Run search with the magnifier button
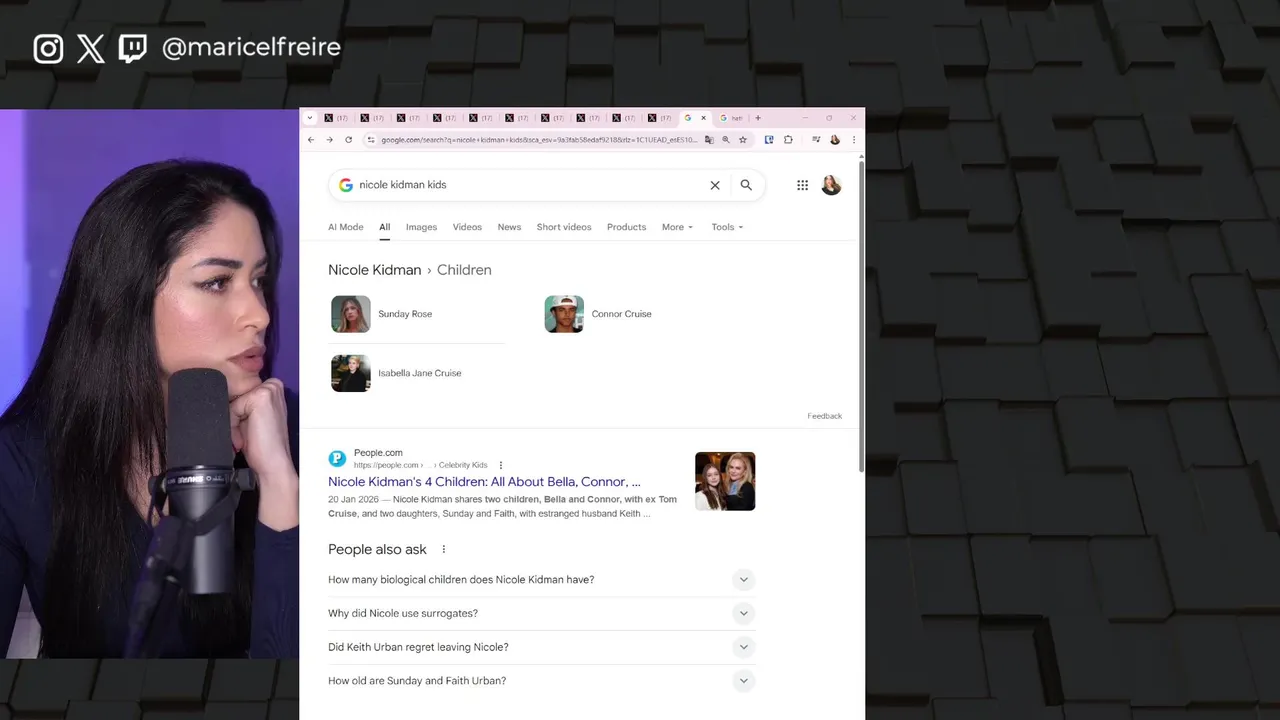 746,185
